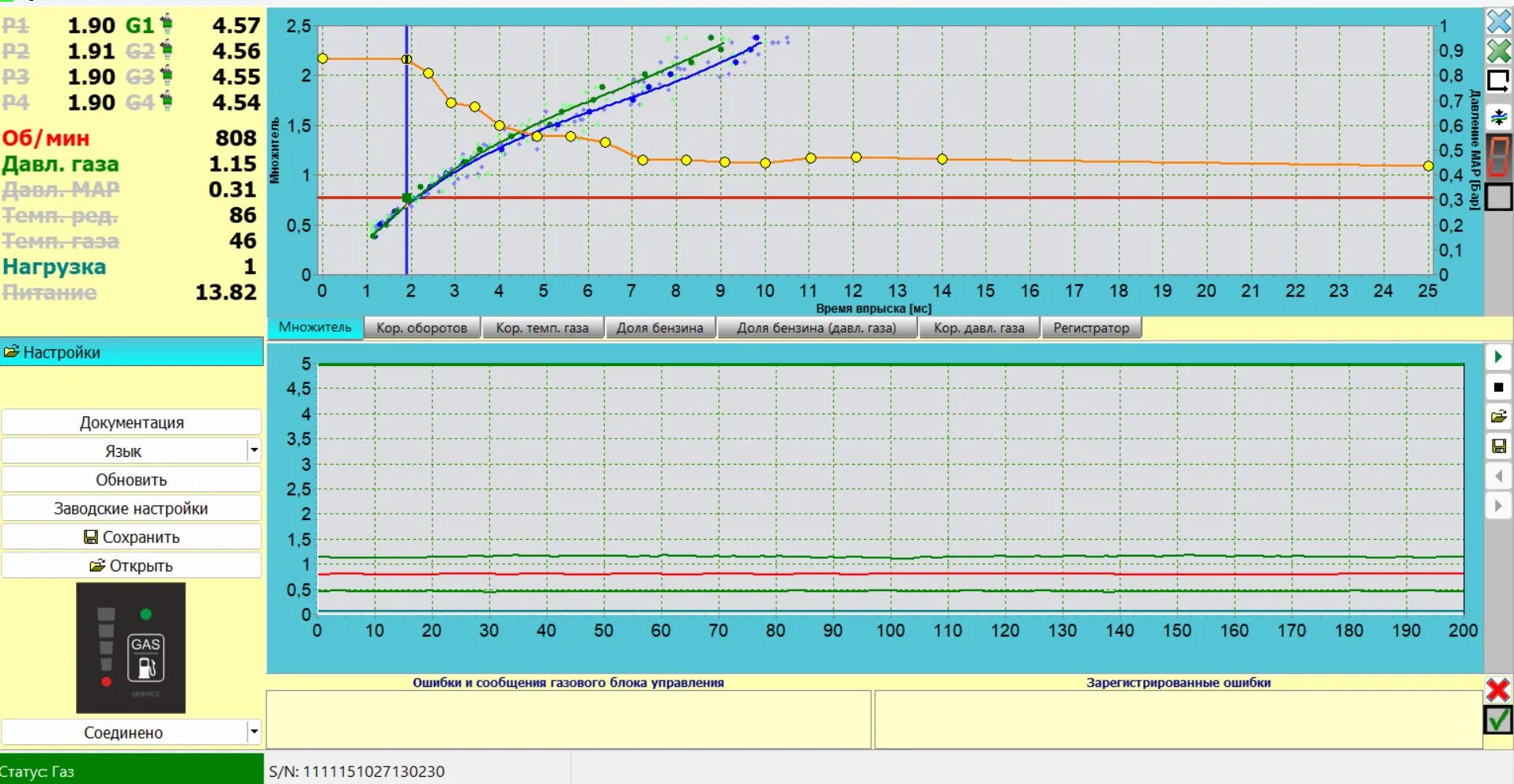Open the Язык dropdown arrow
The width and height of the screenshot is (1514, 784).
(254, 450)
